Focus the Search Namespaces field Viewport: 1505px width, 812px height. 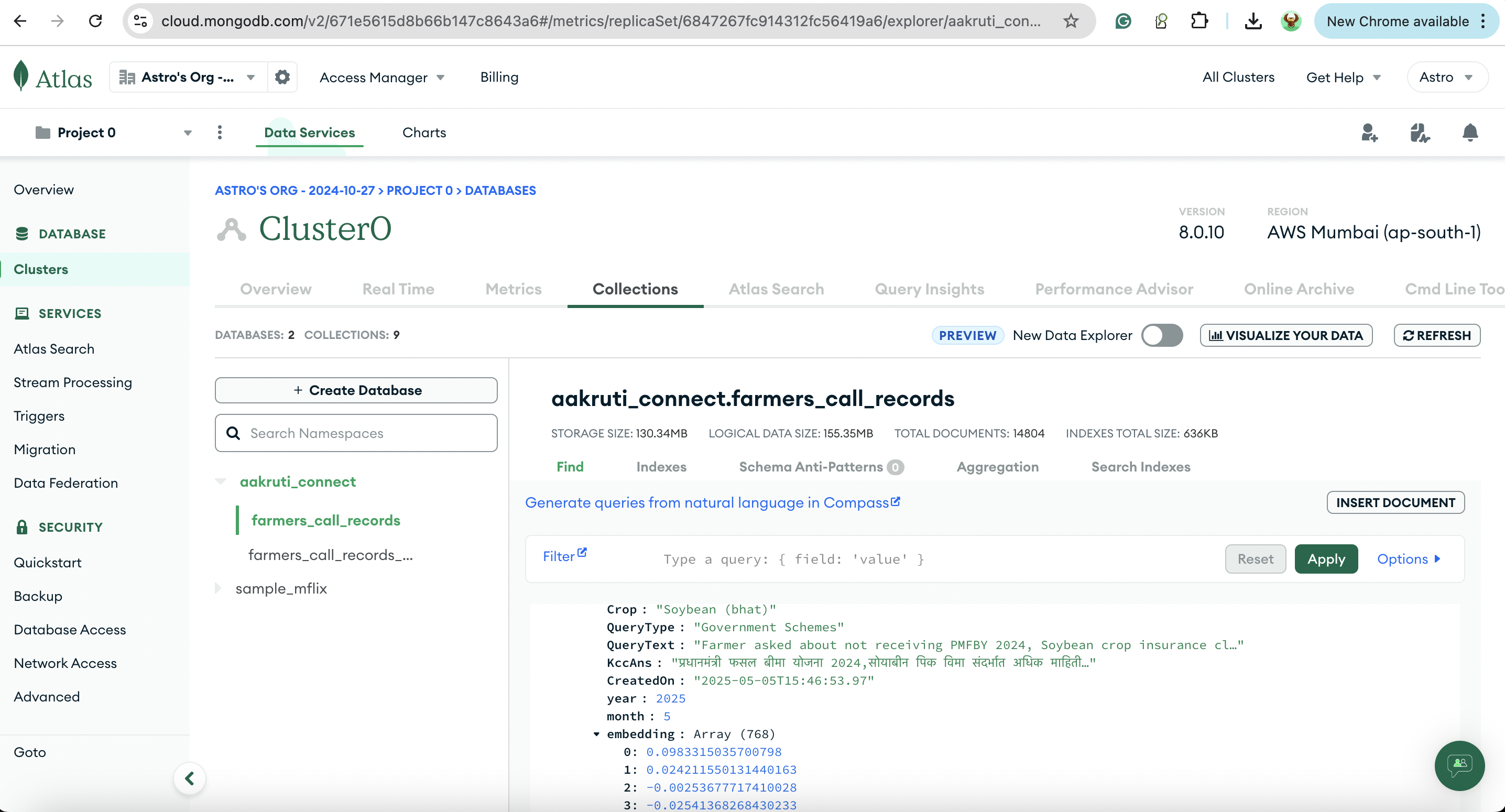(356, 433)
